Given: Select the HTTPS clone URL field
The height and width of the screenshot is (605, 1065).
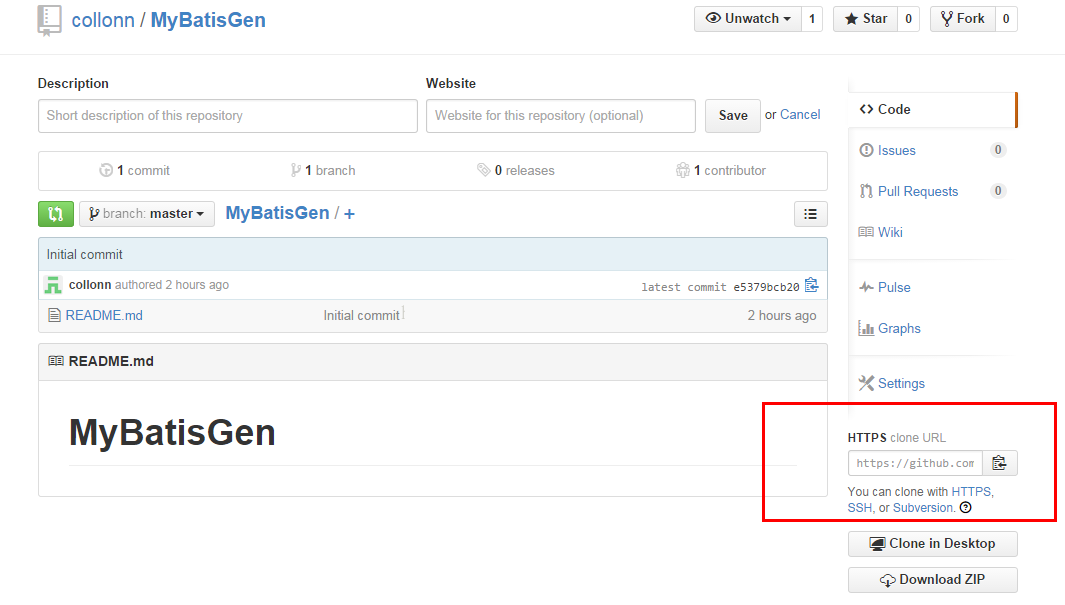Looking at the screenshot, I should tap(915, 464).
